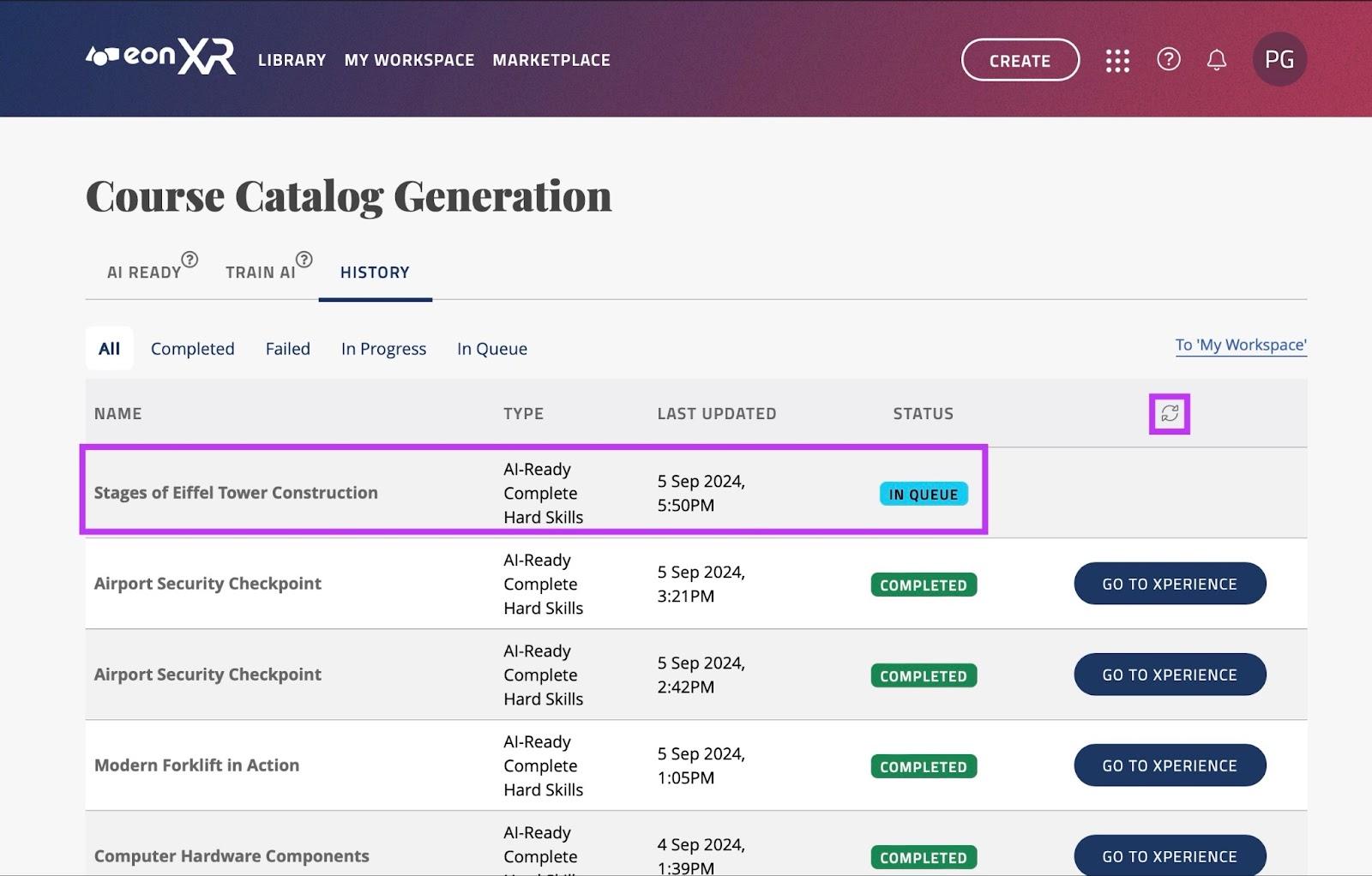Click the 5 Sep 2024, 3:21PM date cell
This screenshot has width=1372, height=876.
[701, 584]
